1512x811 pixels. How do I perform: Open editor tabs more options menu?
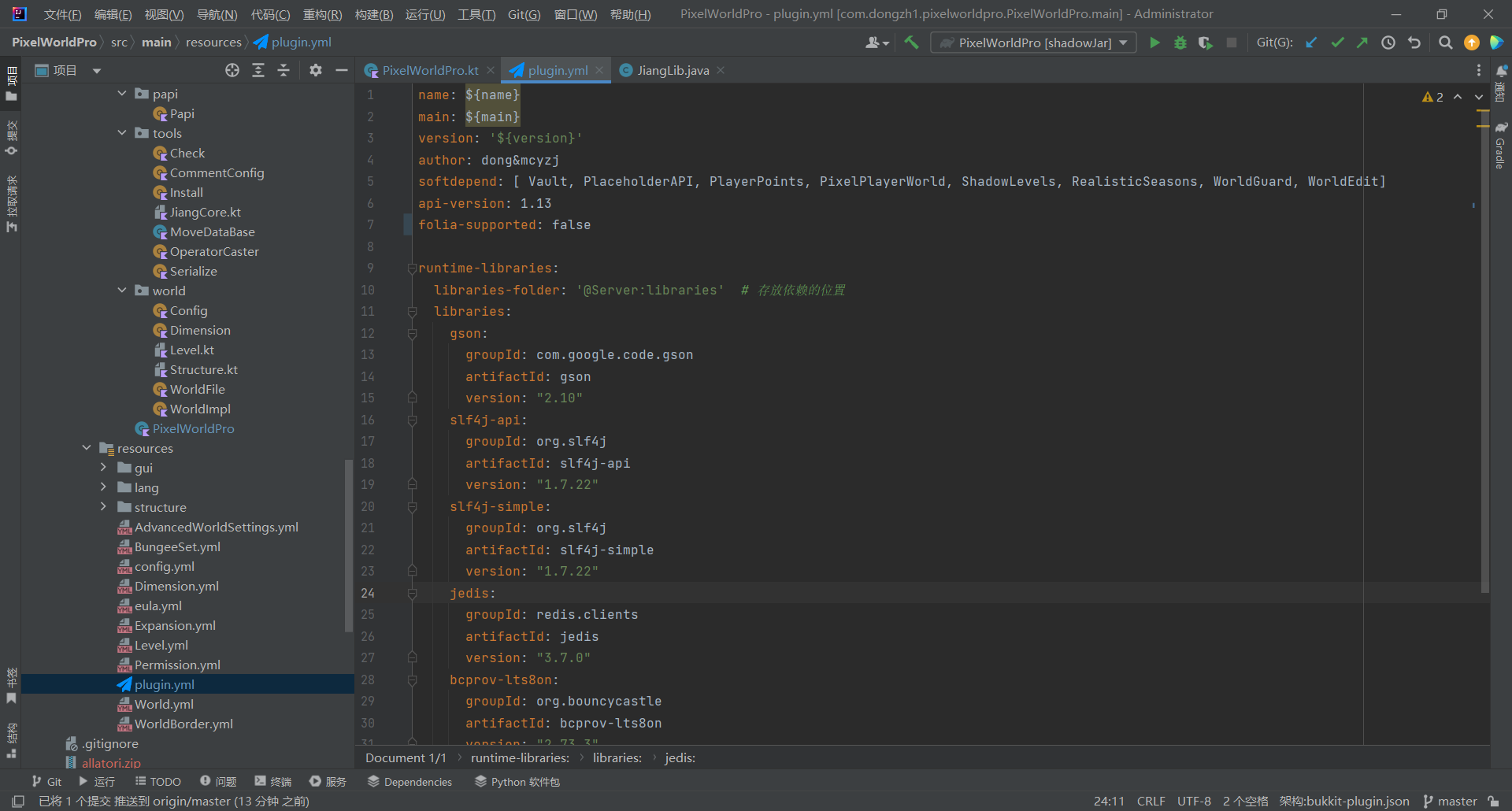click(x=1479, y=70)
